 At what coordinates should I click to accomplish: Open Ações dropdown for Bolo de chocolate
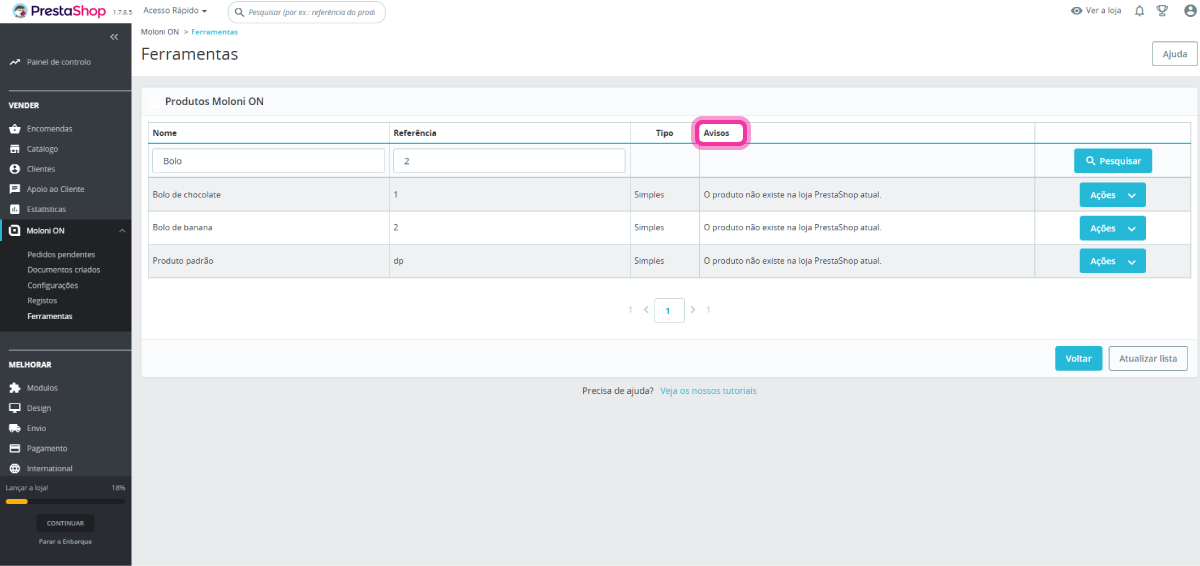1112,195
